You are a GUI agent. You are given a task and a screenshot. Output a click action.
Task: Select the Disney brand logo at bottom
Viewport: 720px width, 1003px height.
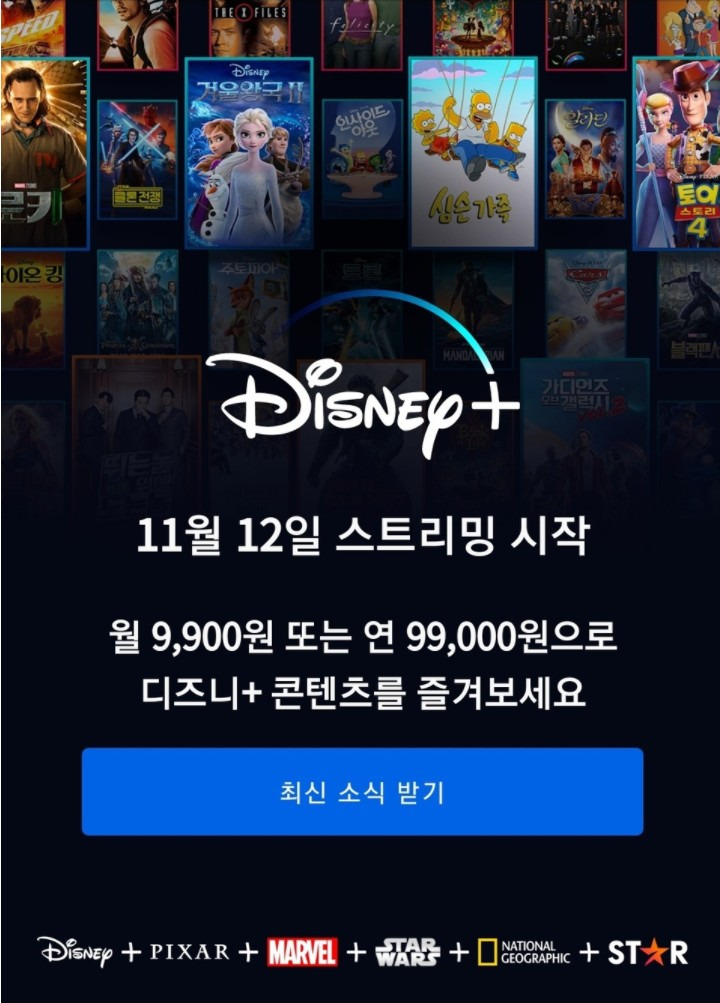75,952
